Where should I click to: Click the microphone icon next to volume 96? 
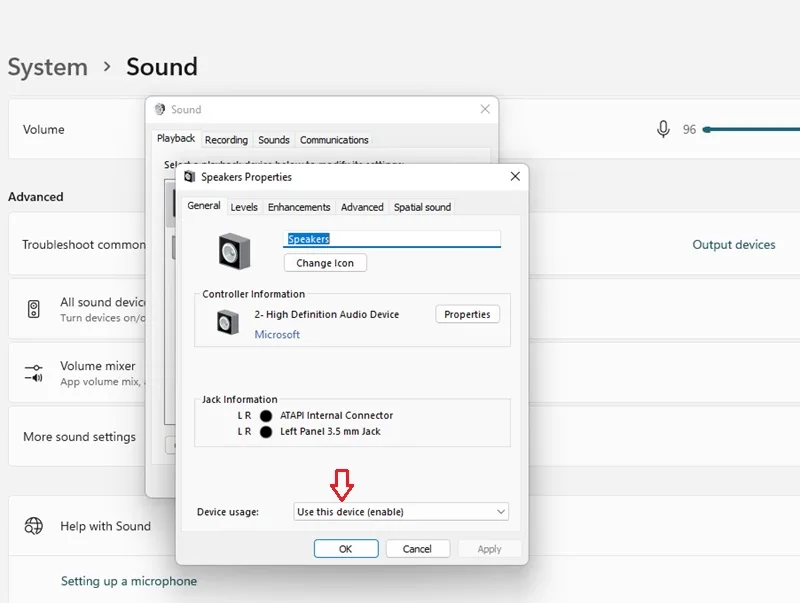pos(663,129)
